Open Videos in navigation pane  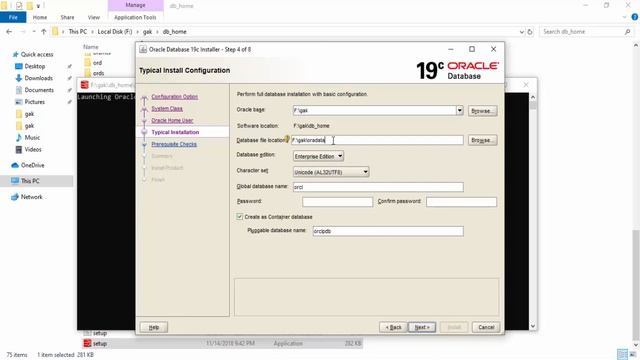(x=33, y=149)
